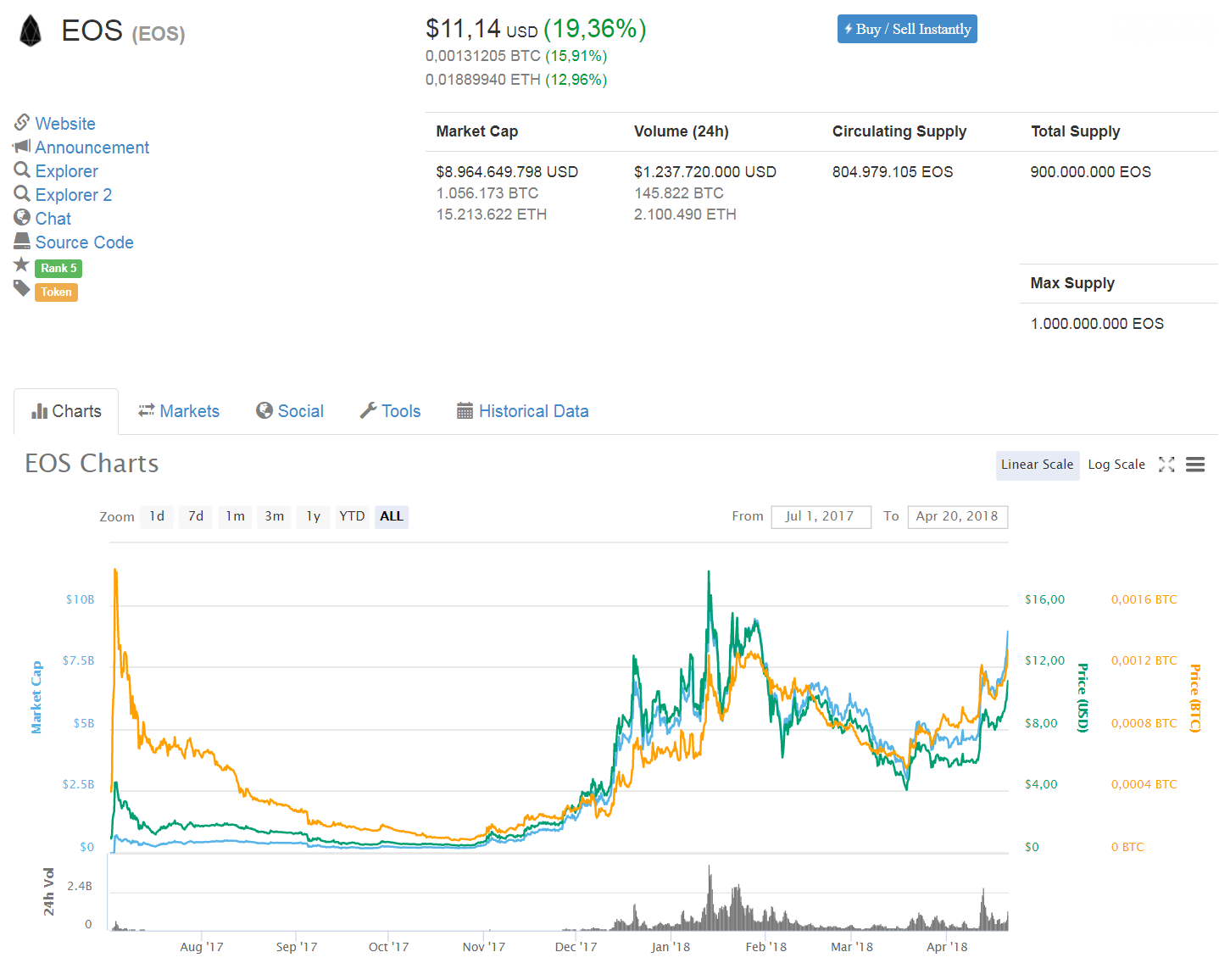Click the Buy / Sell Instantly button
The height and width of the screenshot is (980, 1219).
coord(906,28)
